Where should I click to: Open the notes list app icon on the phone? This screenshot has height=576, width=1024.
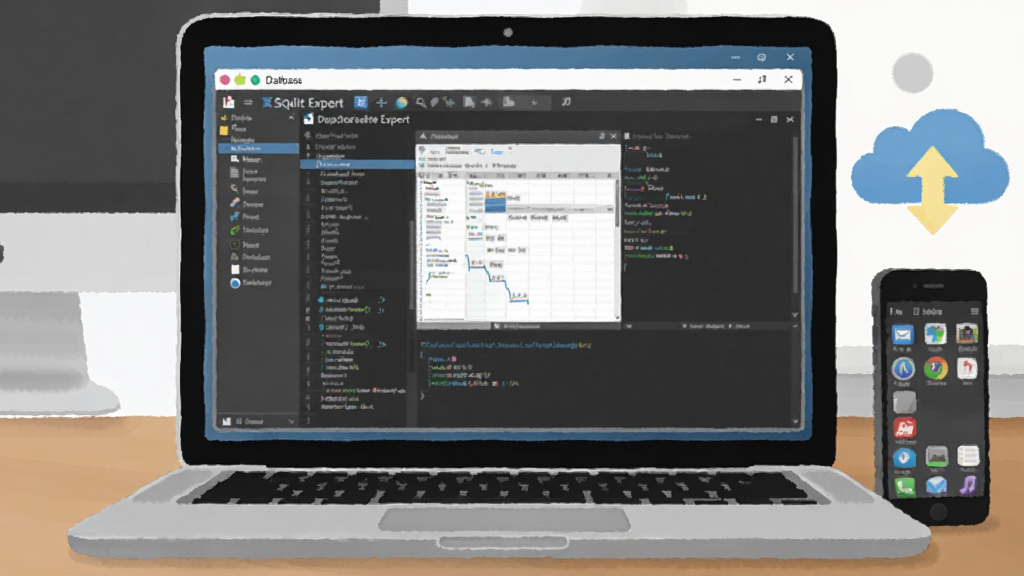coord(967,456)
